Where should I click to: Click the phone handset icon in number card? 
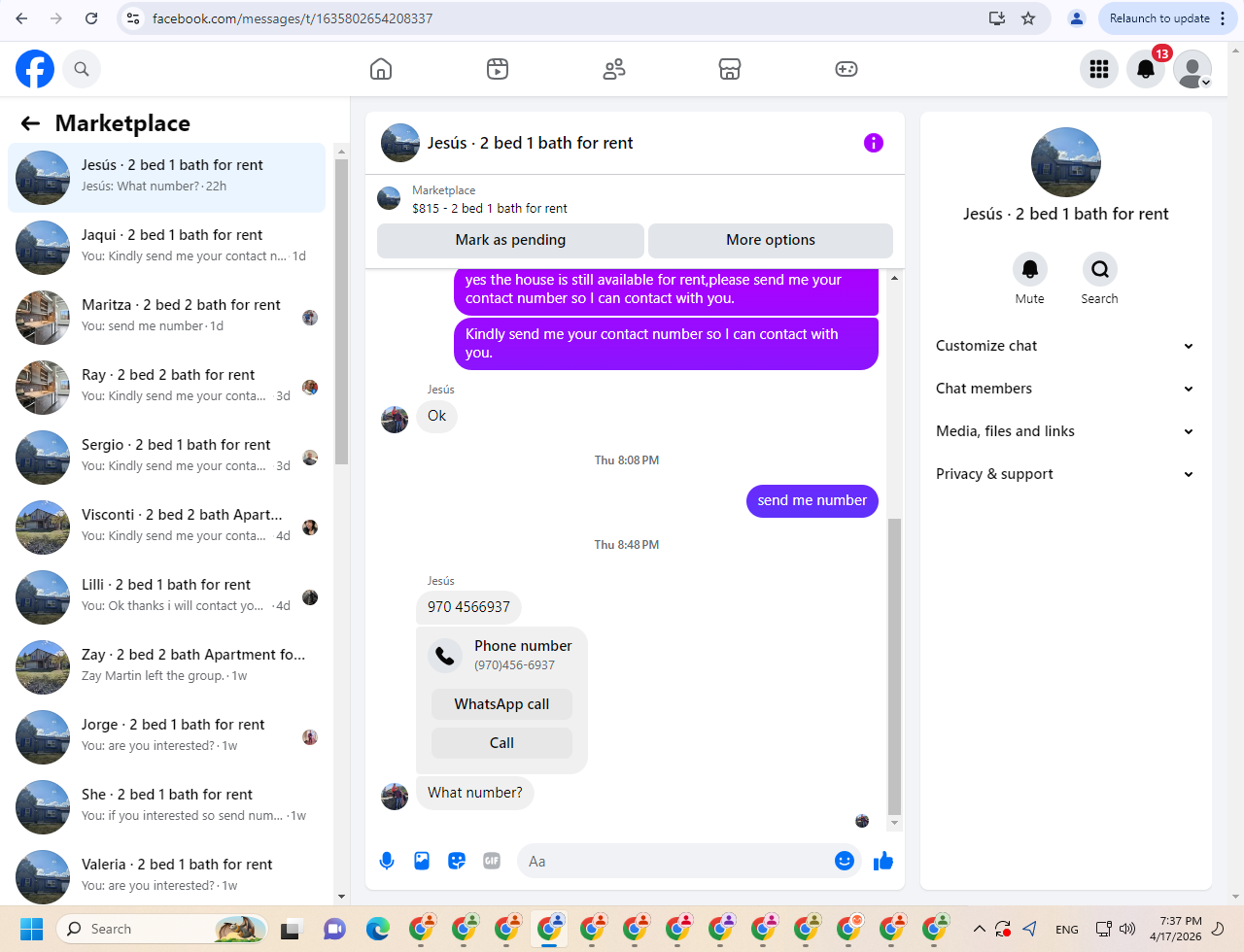tap(445, 656)
